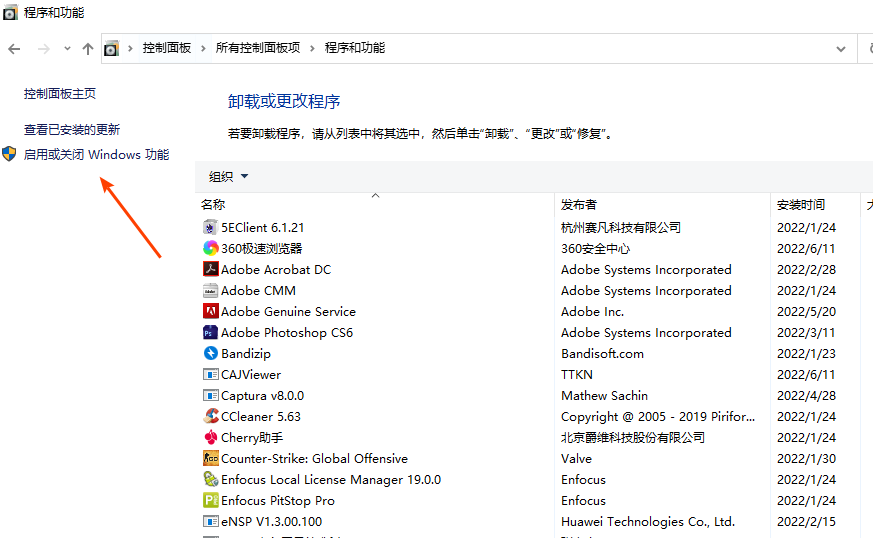Image resolution: width=873 pixels, height=538 pixels.
Task: Click 程序和功能 breadcrumb segment
Action: 355,48
